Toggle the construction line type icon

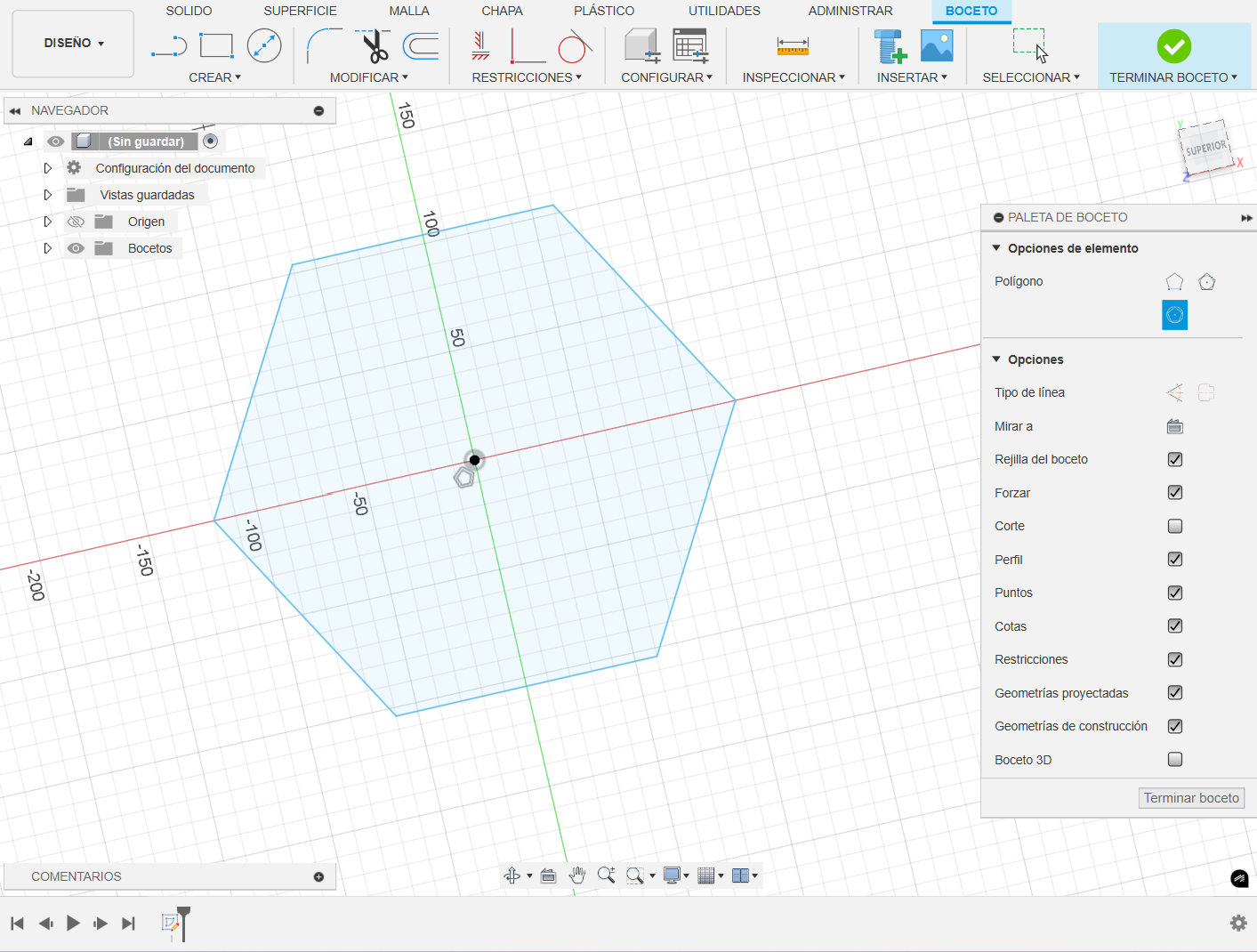pos(1174,392)
